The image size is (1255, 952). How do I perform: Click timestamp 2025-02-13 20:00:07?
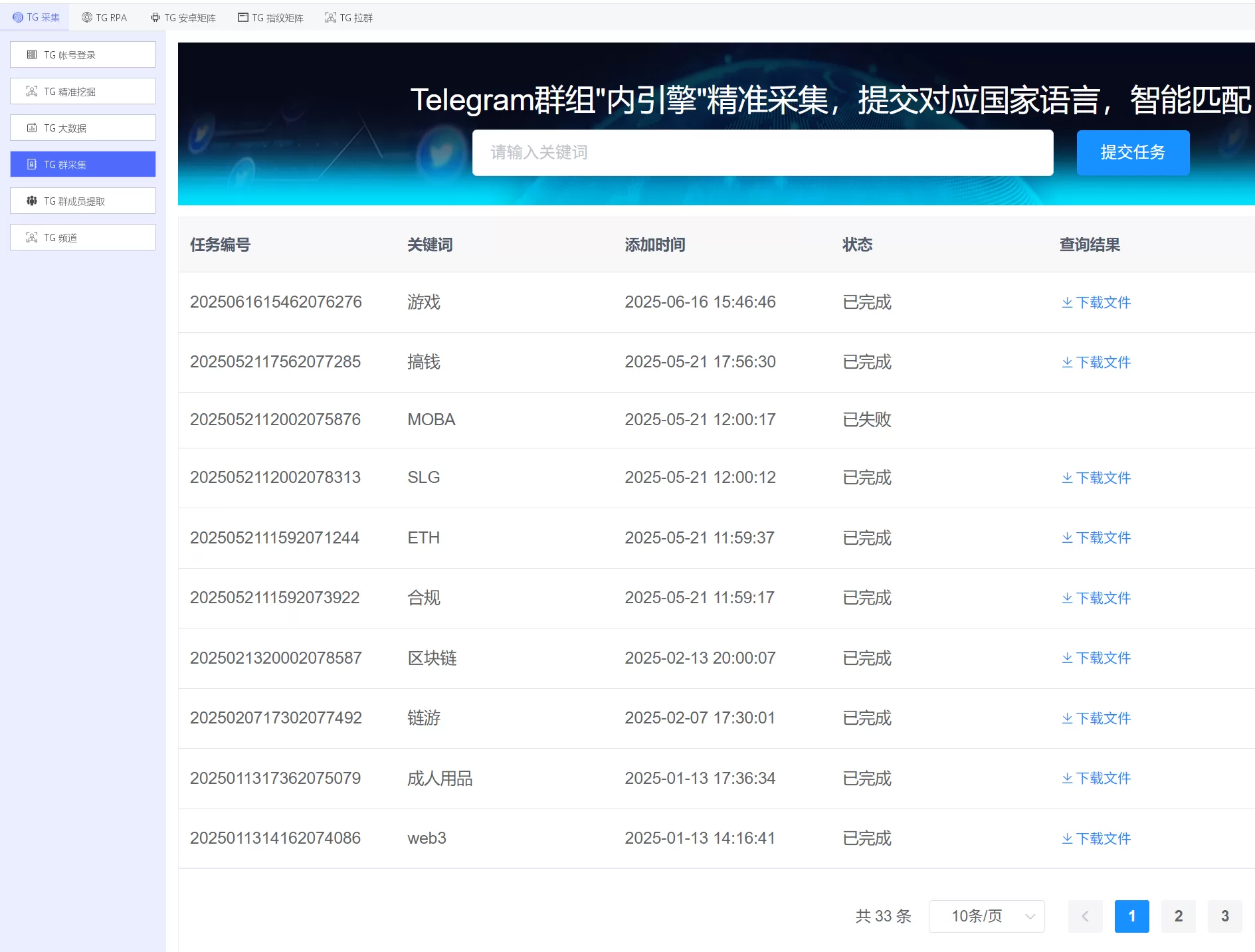[x=700, y=658]
